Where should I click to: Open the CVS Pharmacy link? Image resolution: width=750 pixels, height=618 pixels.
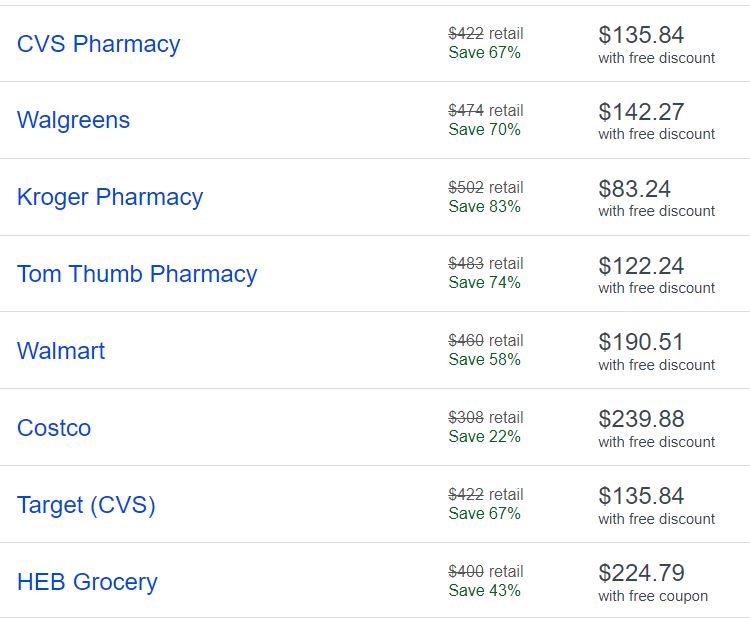pos(98,44)
